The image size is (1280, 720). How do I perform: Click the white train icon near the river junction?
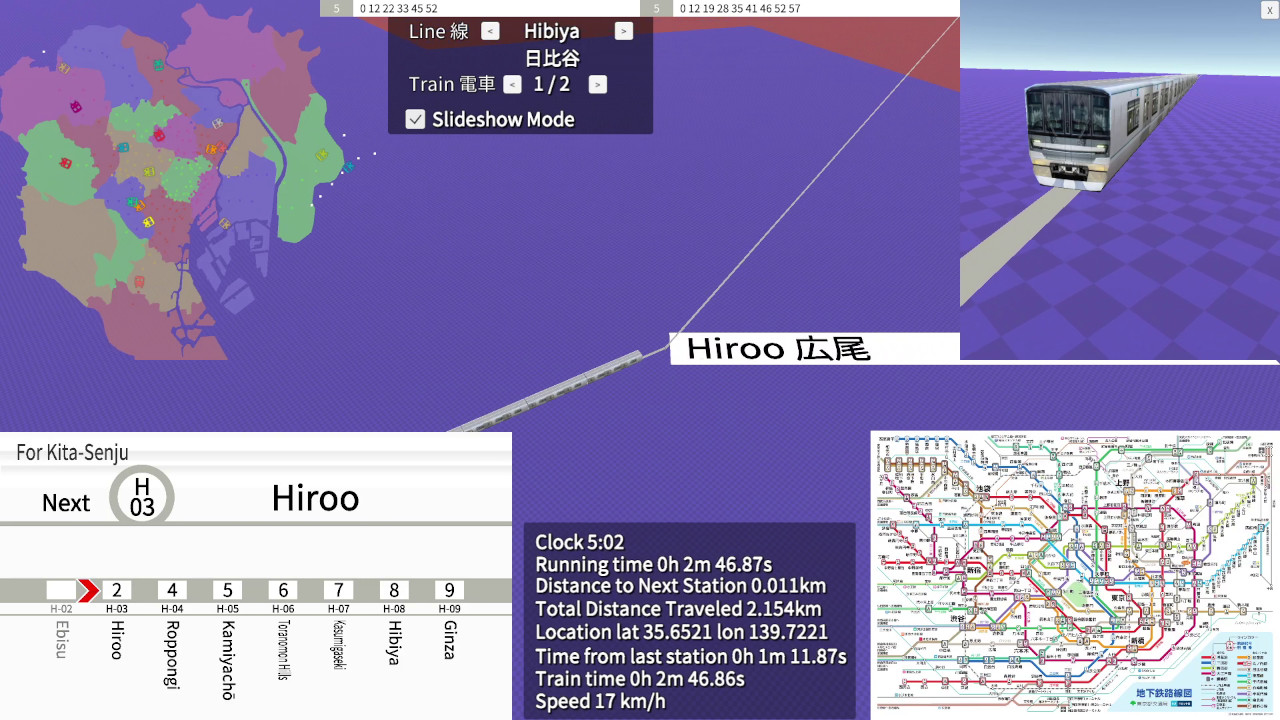(x=217, y=123)
